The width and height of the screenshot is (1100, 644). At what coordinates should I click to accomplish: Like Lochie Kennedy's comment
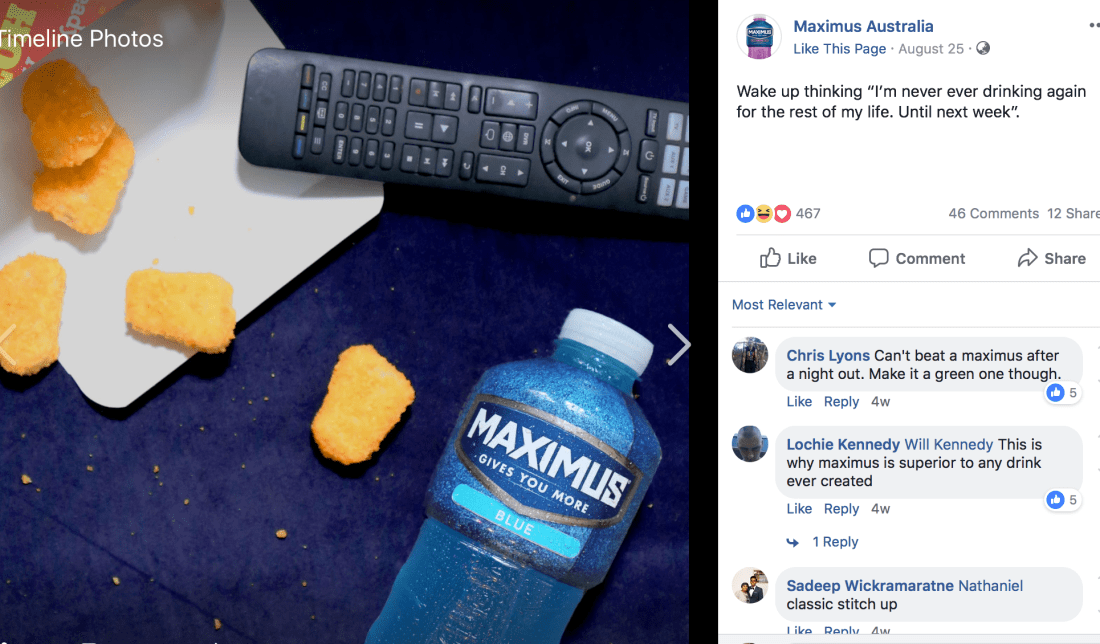pos(799,509)
